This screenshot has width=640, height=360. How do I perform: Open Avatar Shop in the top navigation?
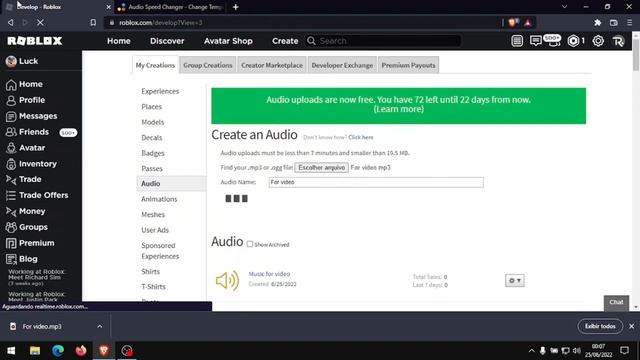(x=228, y=41)
